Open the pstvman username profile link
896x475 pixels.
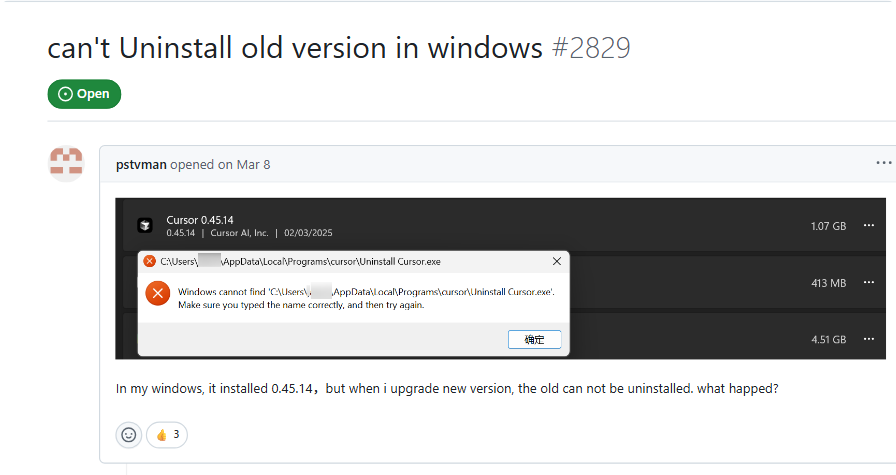(141, 165)
